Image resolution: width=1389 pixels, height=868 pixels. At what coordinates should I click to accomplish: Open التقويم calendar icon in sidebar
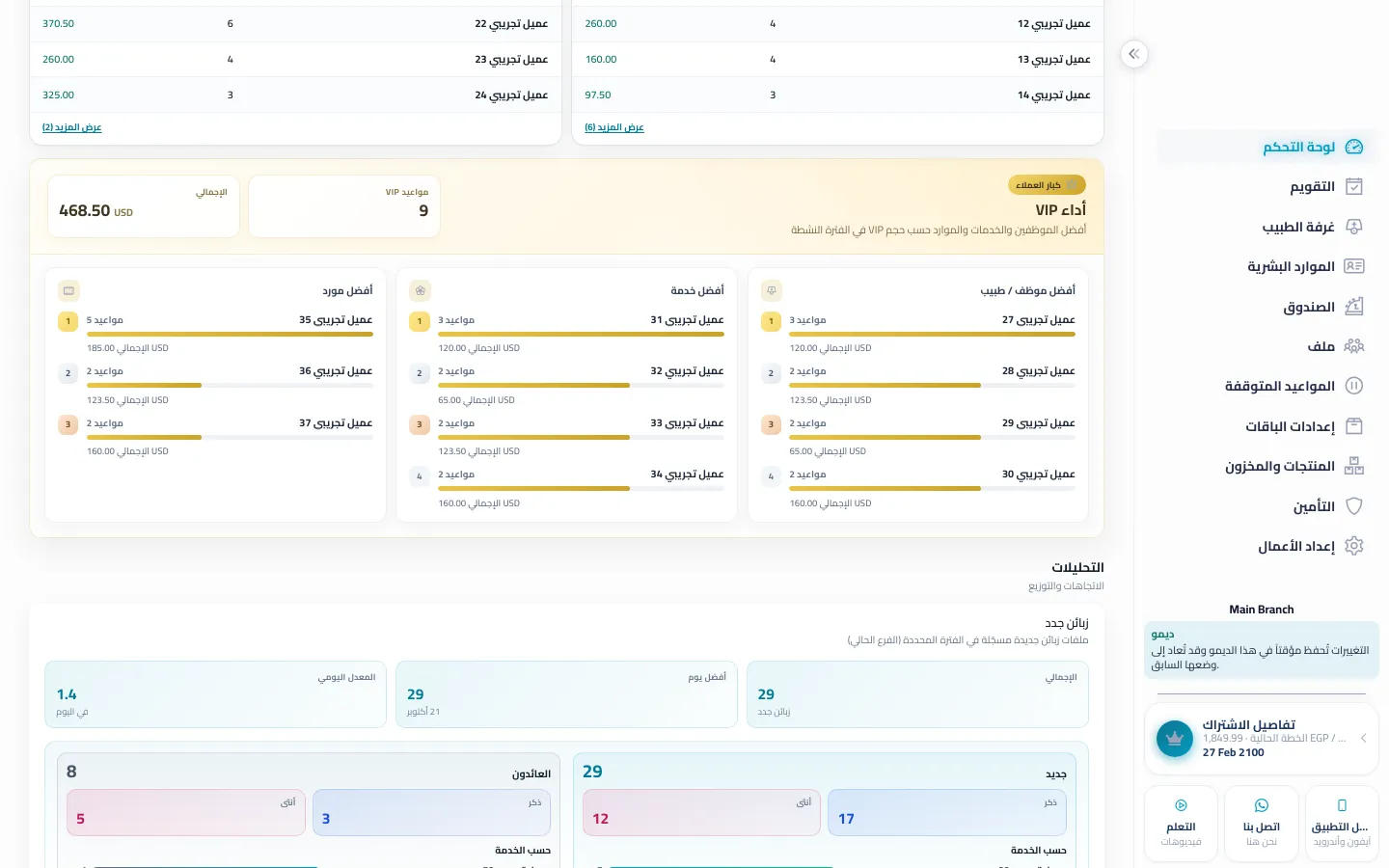[x=1354, y=186]
